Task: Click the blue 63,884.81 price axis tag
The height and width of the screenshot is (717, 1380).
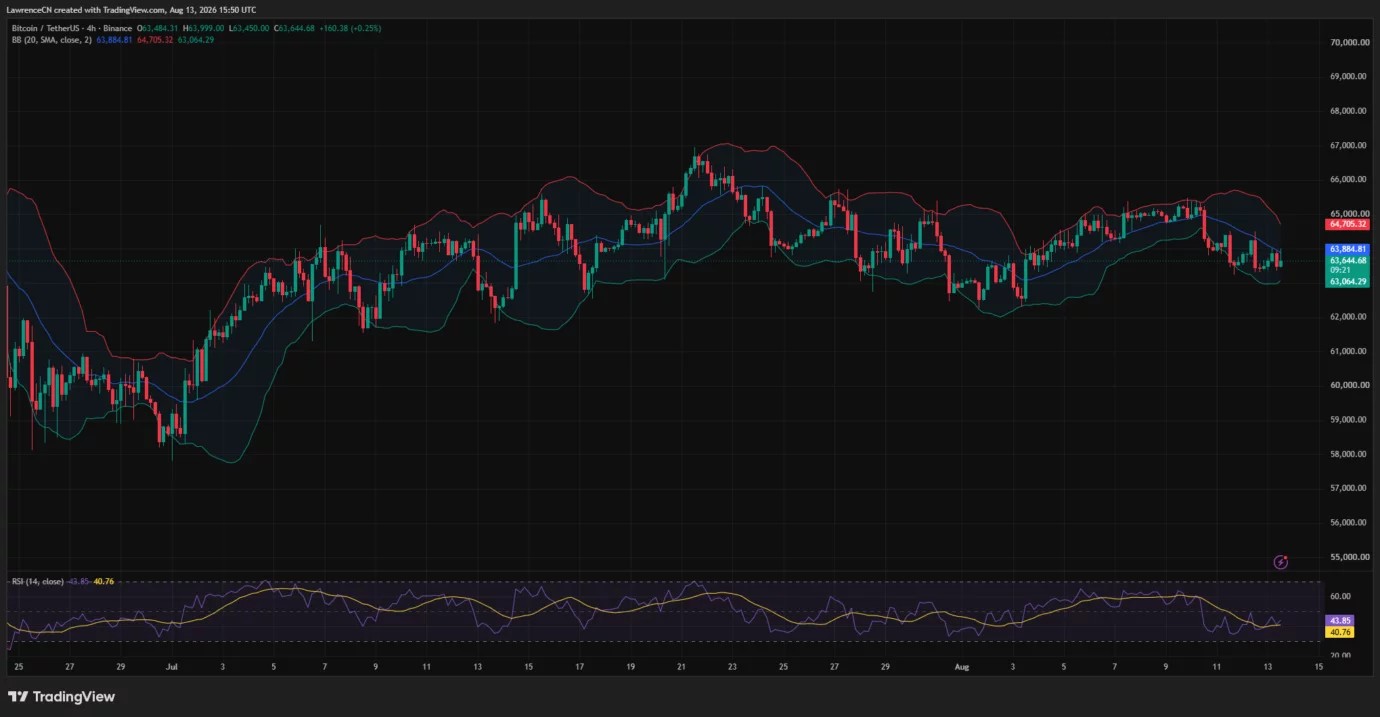Action: 1347,248
